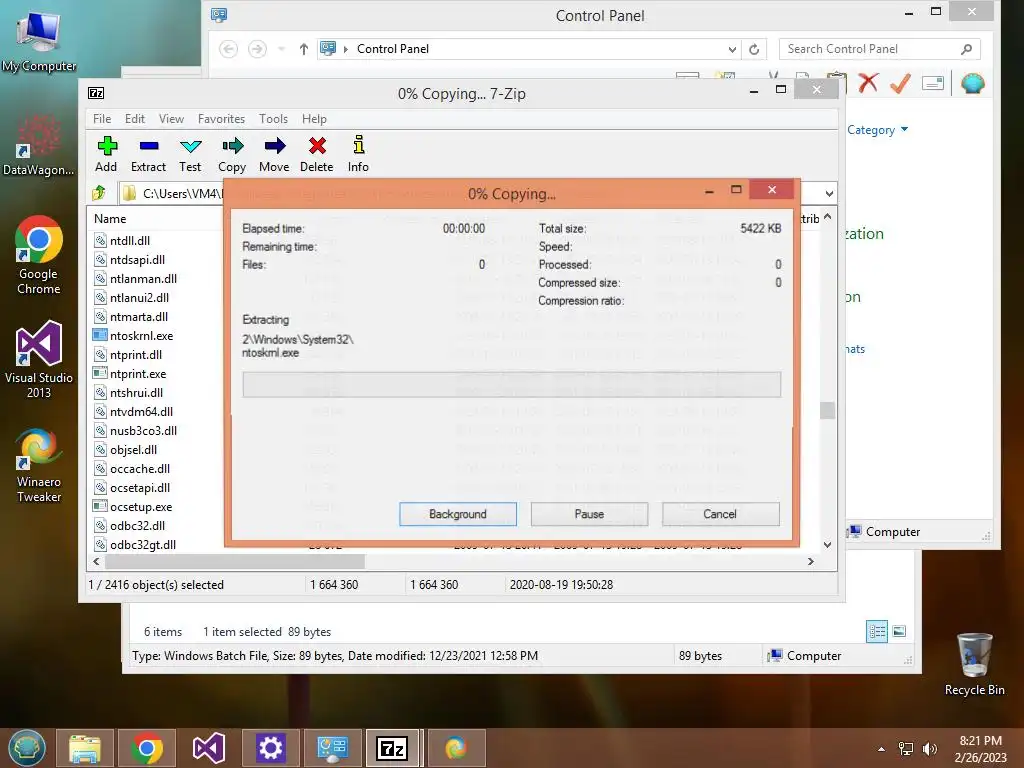Open Visual Studio from the taskbar
The image size is (1024, 768).
(209, 748)
